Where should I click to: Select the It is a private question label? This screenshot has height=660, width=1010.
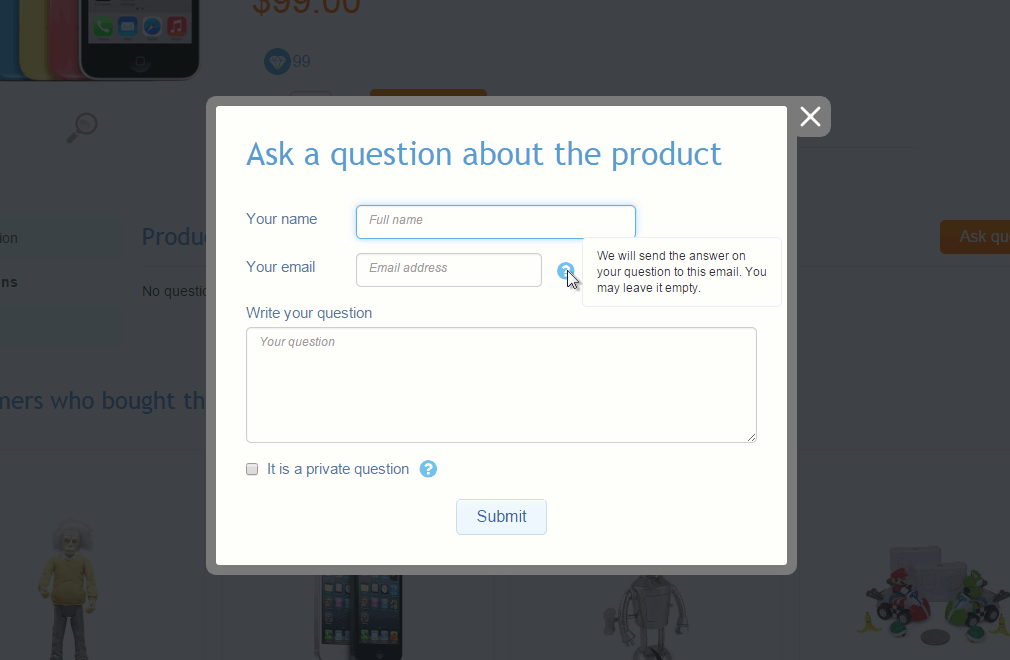[x=338, y=469]
